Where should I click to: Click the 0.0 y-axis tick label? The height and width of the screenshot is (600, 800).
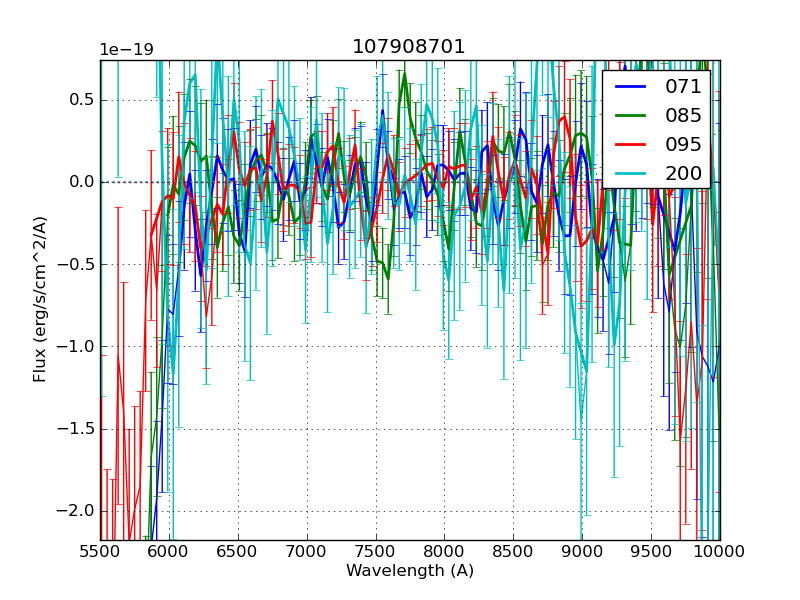[80, 182]
